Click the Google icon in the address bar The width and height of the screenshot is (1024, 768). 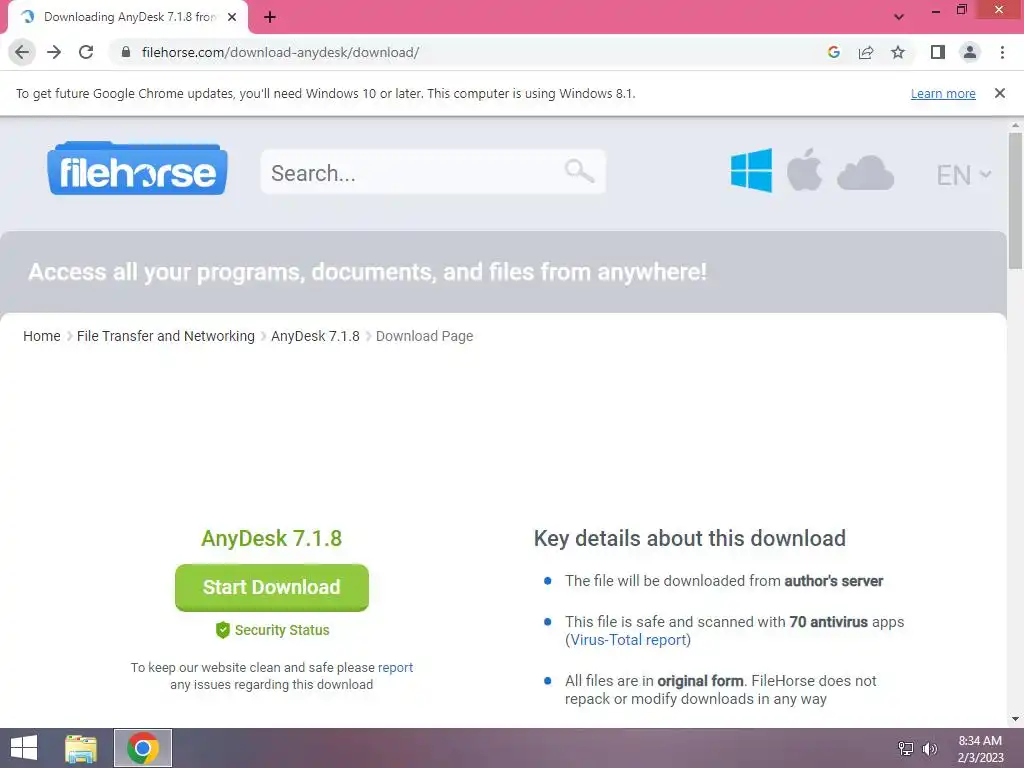pyautogui.click(x=833, y=52)
